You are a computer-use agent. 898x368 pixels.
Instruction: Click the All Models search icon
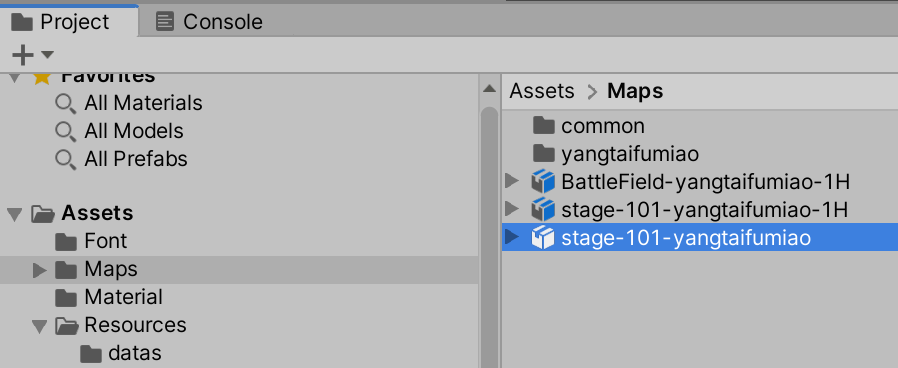65,132
